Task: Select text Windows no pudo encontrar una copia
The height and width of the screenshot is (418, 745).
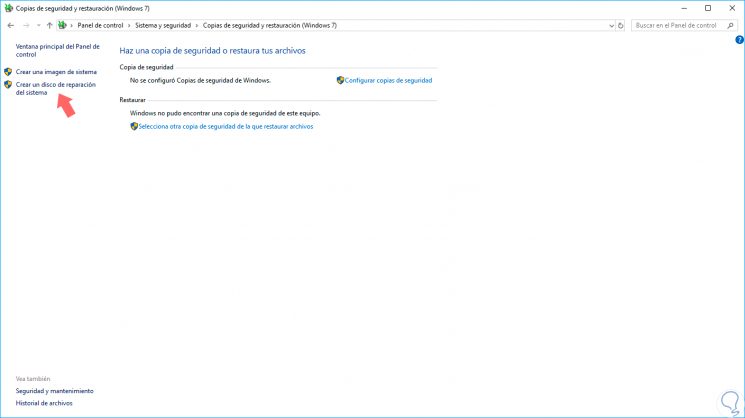Action: click(x=225, y=114)
